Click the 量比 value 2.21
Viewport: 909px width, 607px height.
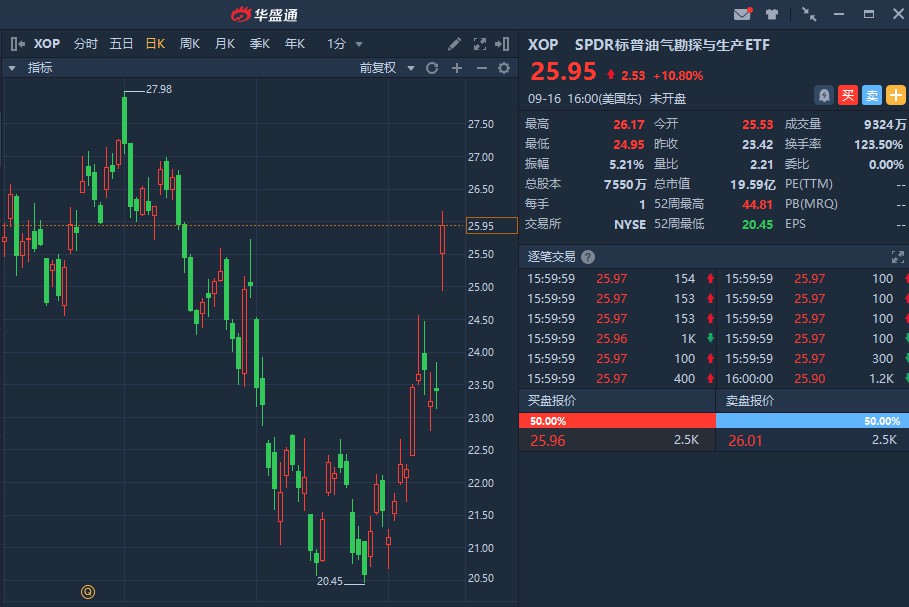pos(761,164)
